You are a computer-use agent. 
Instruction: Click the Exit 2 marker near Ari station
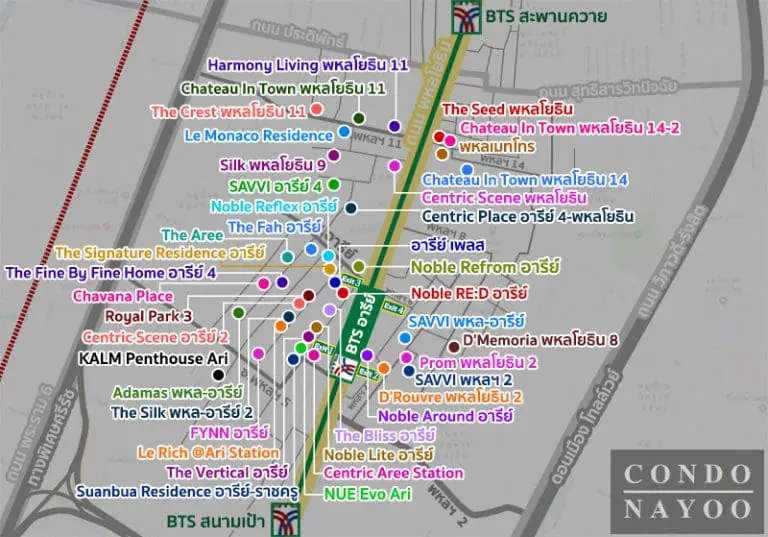pos(368,372)
